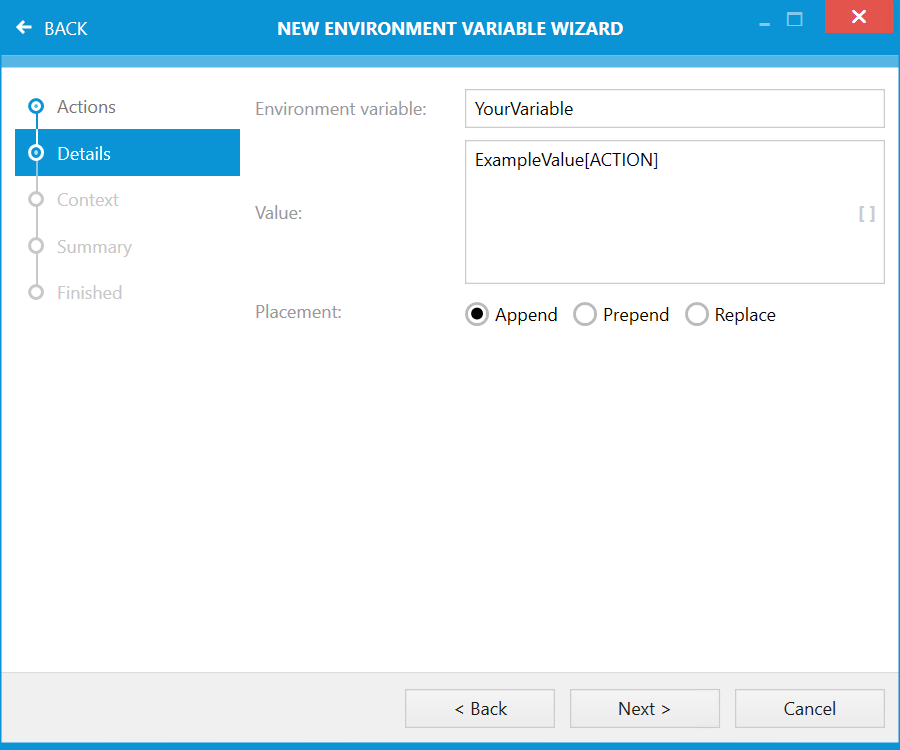Click the Context step indicator circle

tap(36, 199)
